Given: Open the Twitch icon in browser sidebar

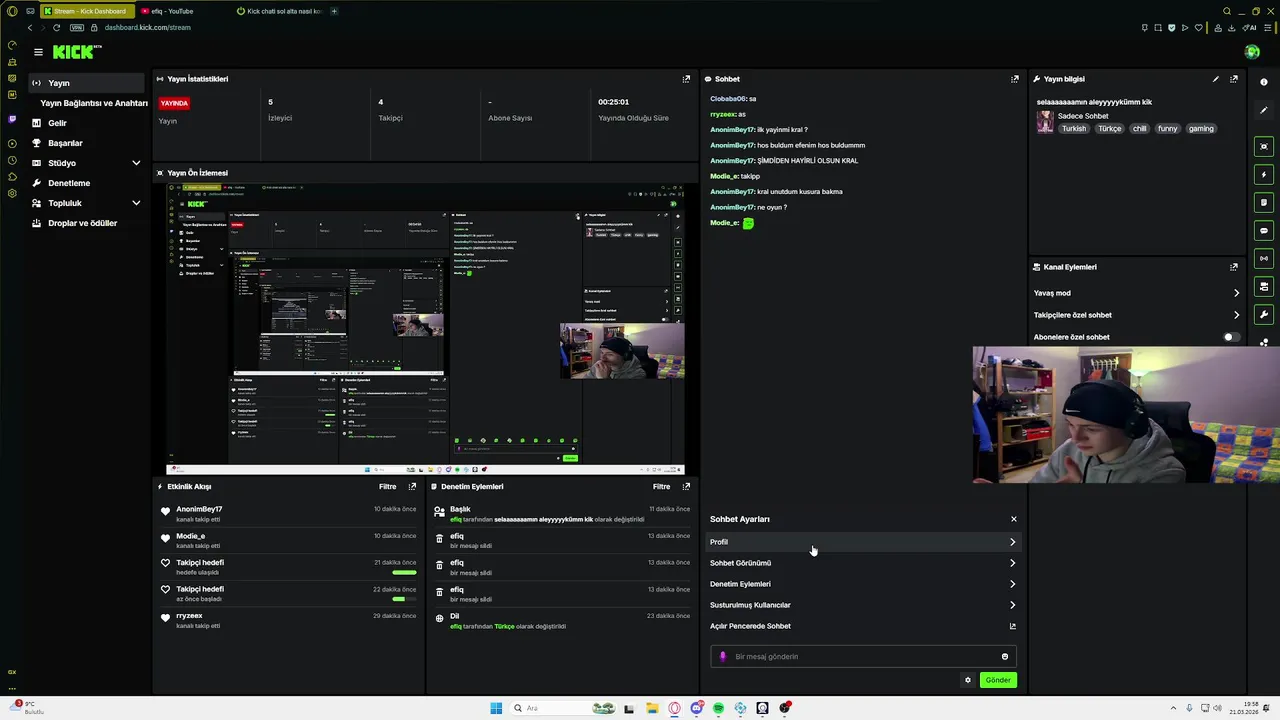Looking at the screenshot, I should (12, 119).
